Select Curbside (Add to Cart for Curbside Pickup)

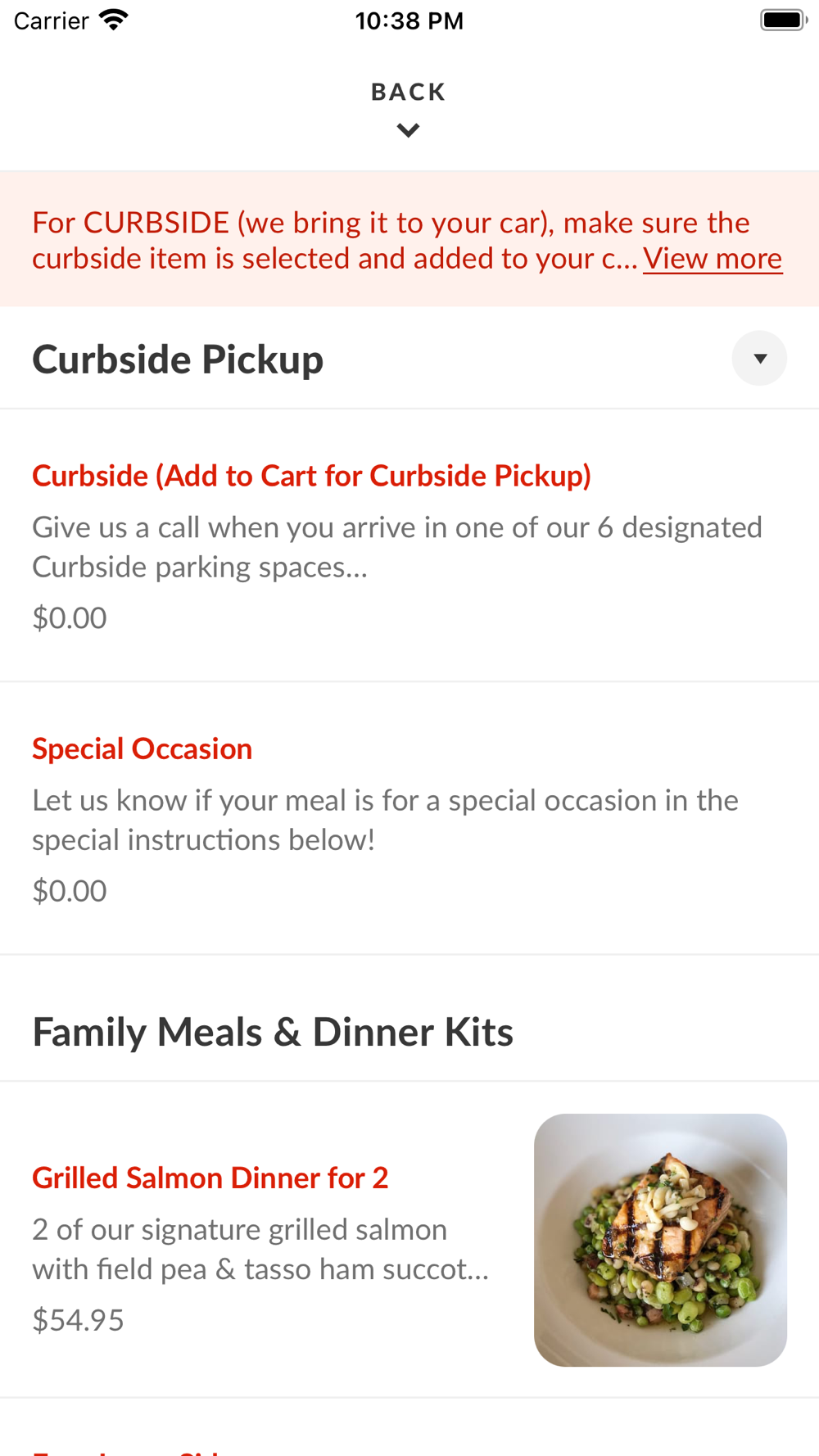[x=311, y=476]
